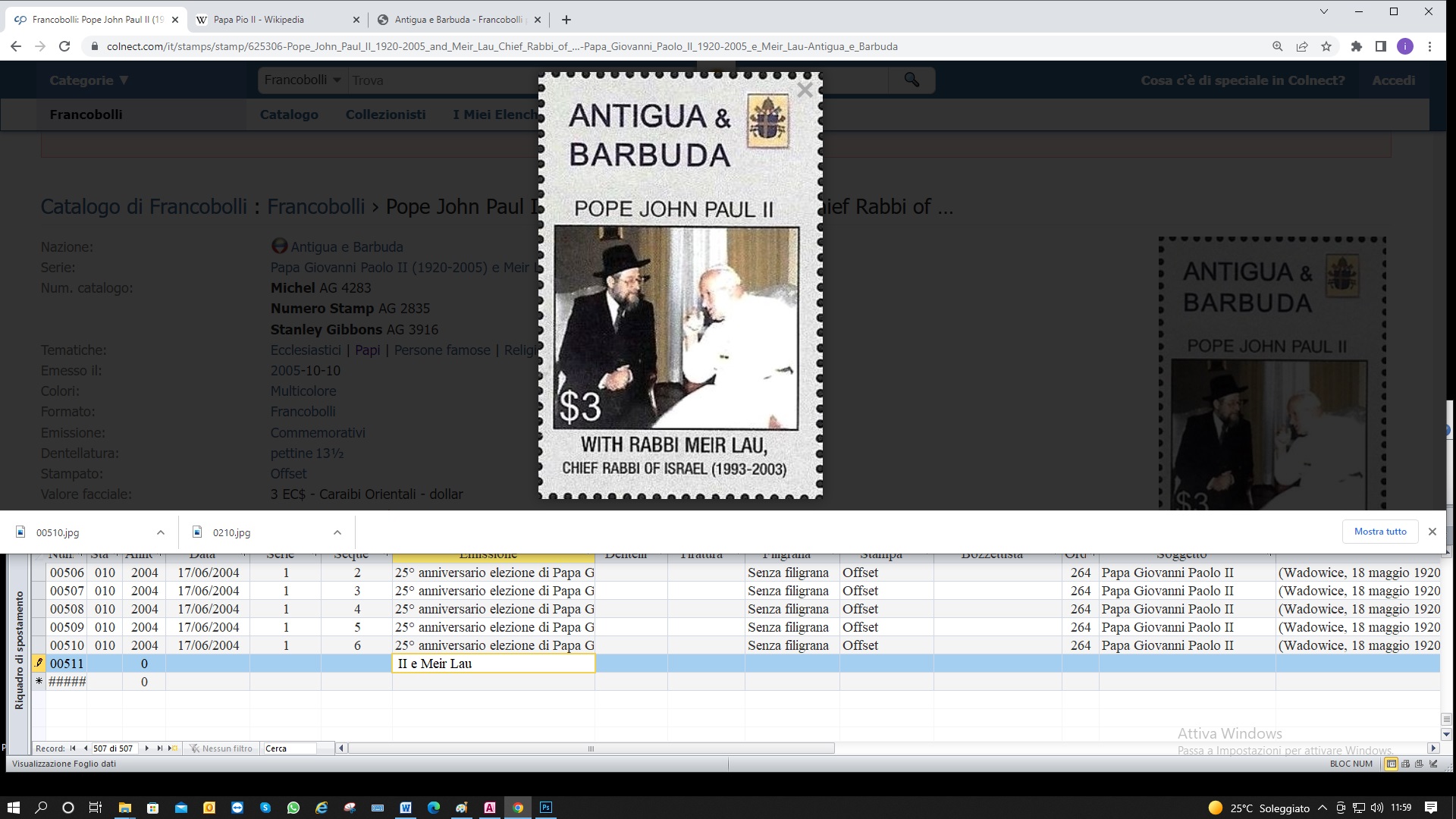Open Chrome three-dot menu
The height and width of the screenshot is (819, 1456).
(1429, 46)
